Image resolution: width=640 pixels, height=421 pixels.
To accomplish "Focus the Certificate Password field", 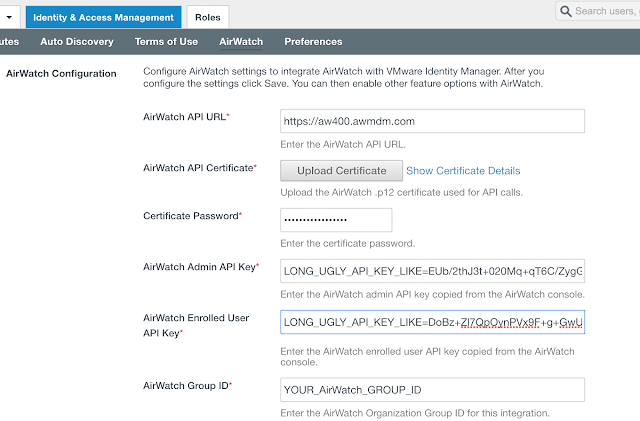I will tap(336, 220).
